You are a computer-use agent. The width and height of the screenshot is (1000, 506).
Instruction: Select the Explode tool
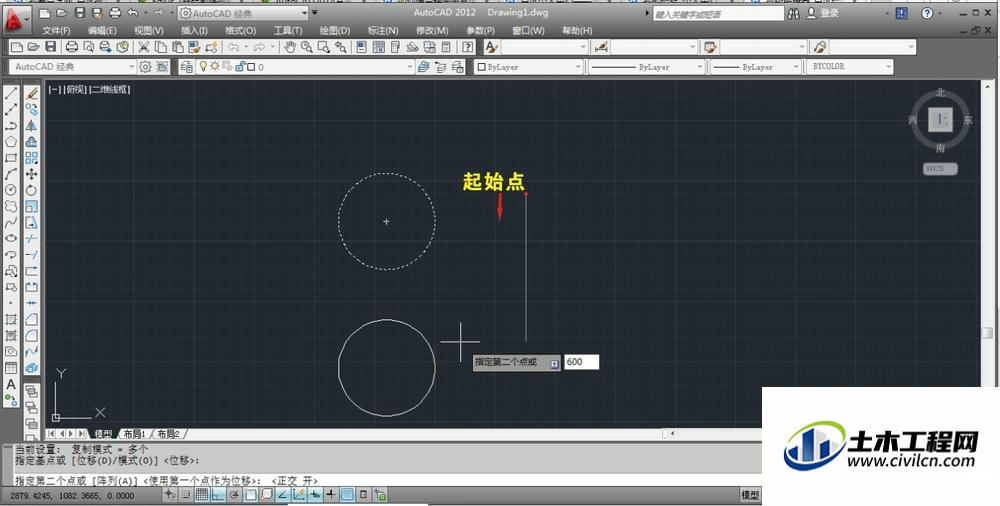click(32, 368)
